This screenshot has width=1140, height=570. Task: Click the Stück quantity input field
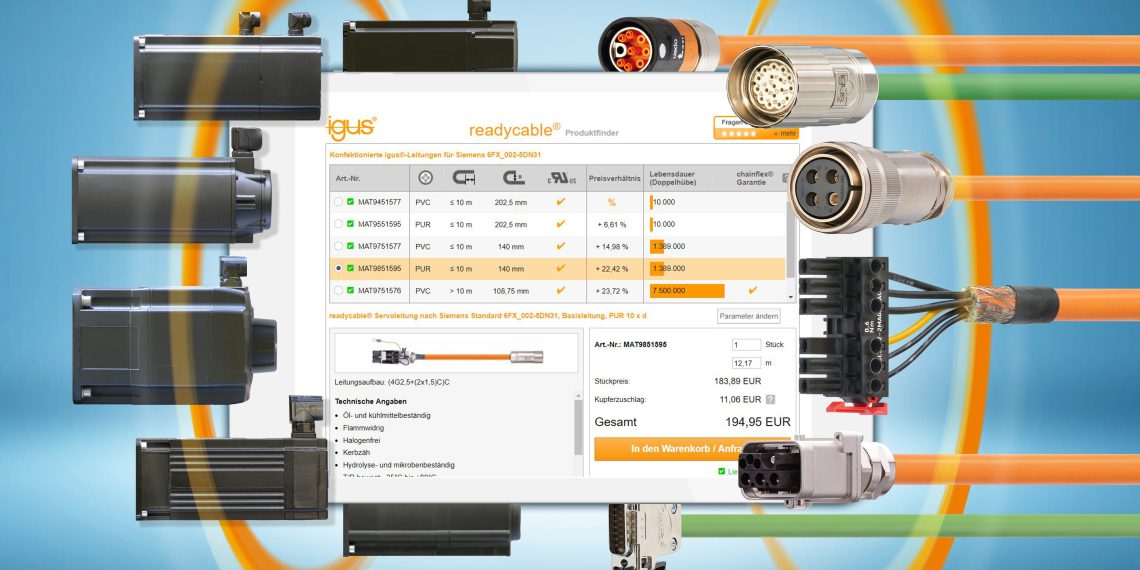click(746, 345)
